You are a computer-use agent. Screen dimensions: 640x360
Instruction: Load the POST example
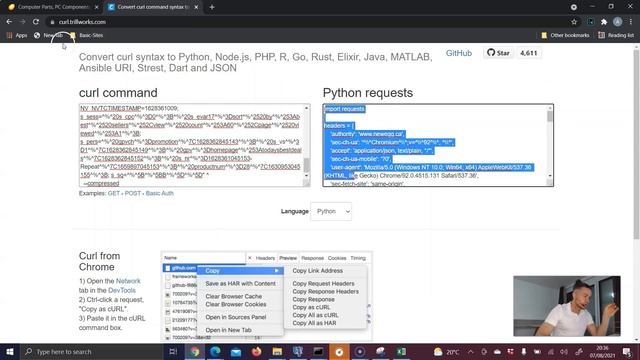[133, 193]
